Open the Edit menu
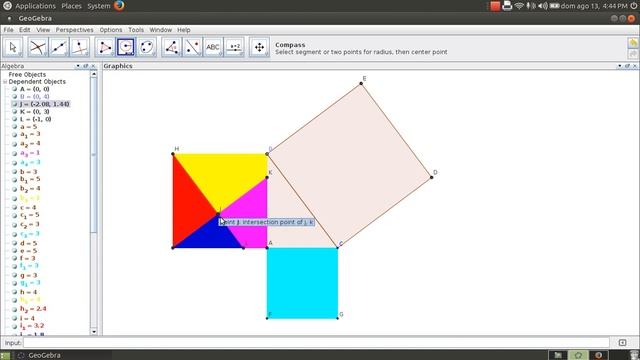The image size is (640, 360). (24, 30)
